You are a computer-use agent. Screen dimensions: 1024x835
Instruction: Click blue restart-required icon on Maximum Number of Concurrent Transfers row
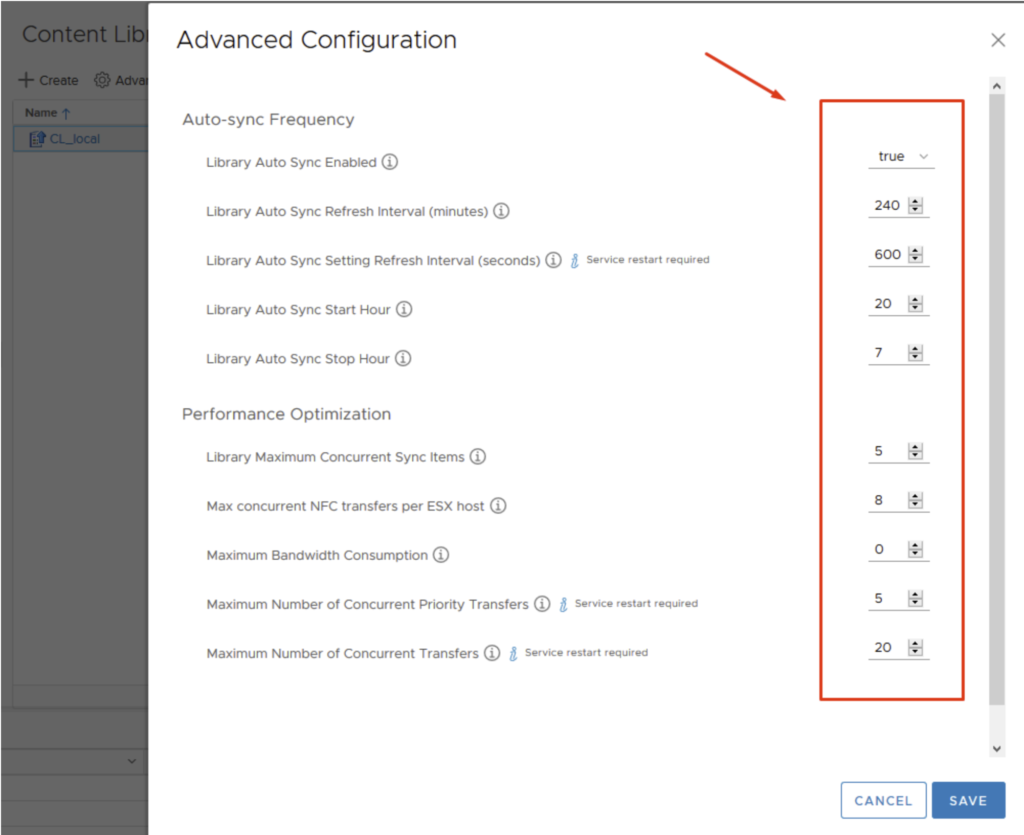click(x=513, y=653)
